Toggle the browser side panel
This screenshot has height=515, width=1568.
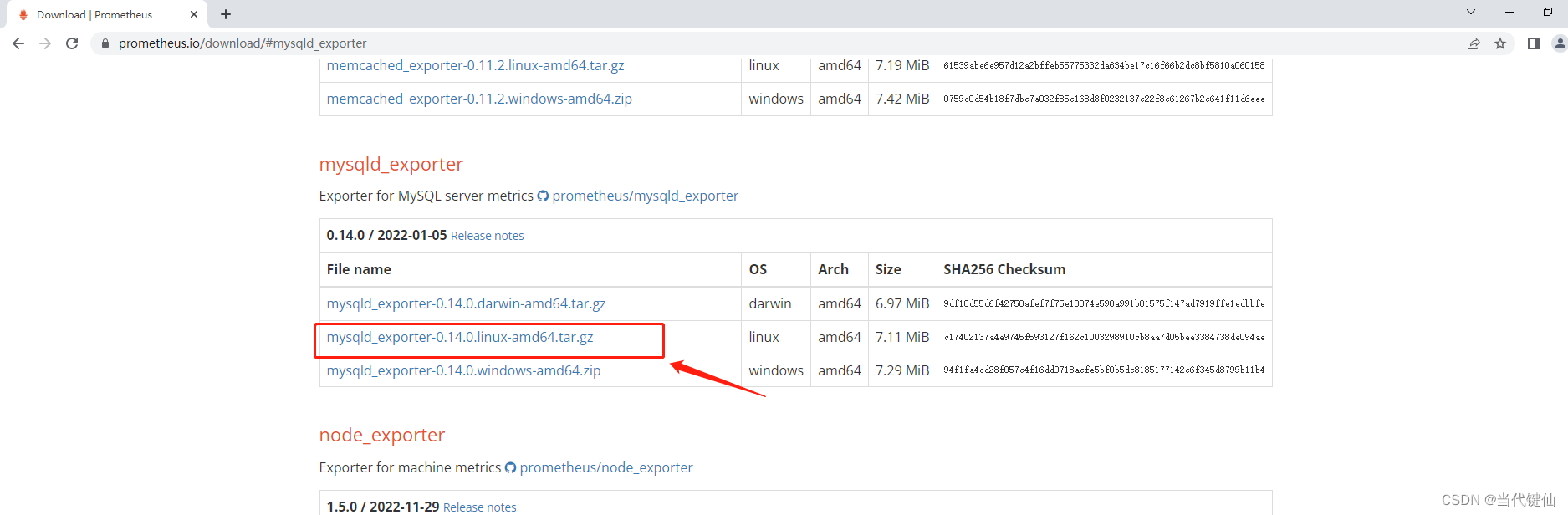[x=1534, y=43]
